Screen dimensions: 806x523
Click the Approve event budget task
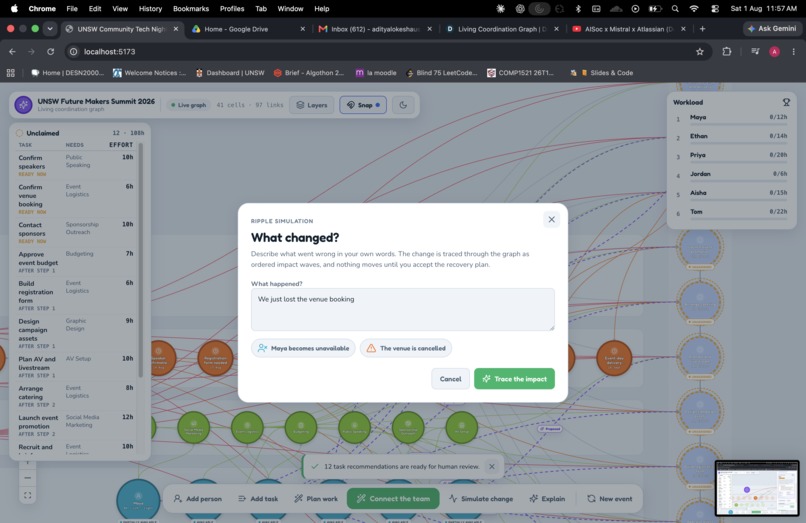point(76,262)
